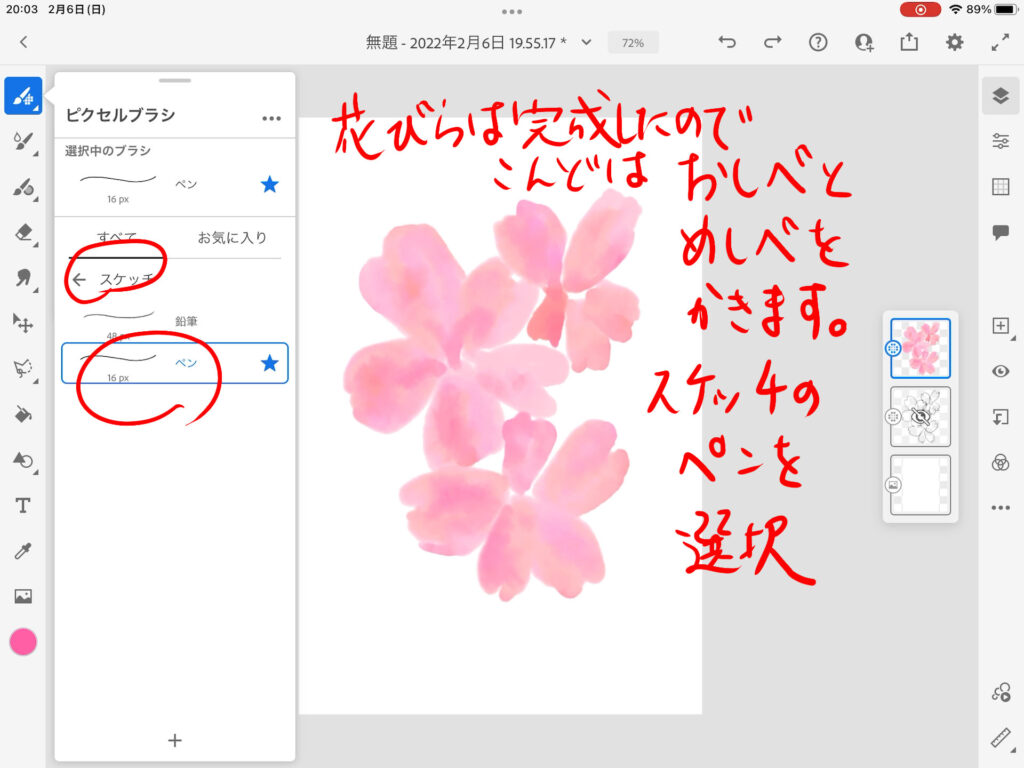1024x768 pixels.
Task: Switch to the お気に入り tab
Action: [232, 238]
